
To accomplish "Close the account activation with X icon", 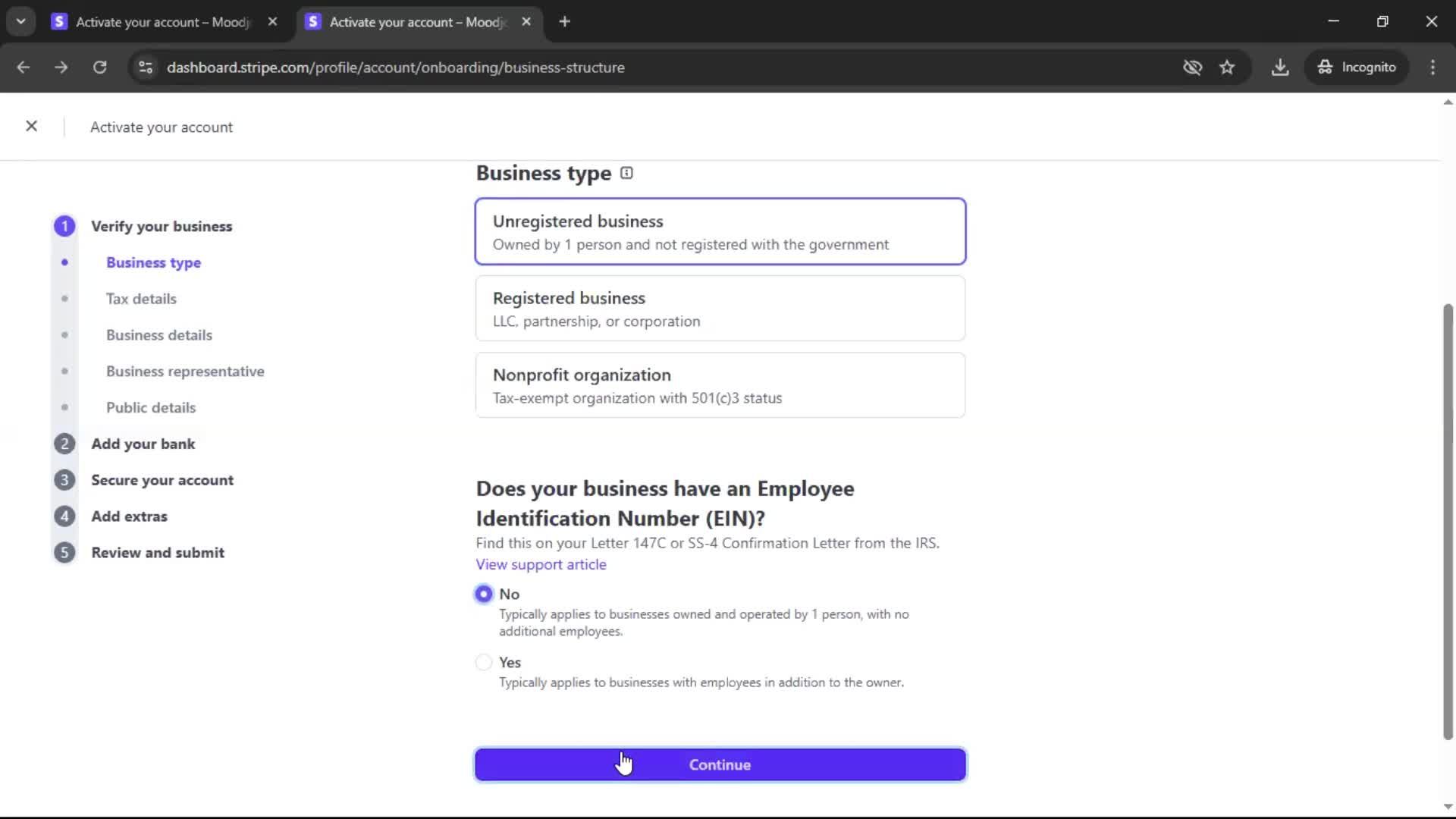I will tap(31, 126).
